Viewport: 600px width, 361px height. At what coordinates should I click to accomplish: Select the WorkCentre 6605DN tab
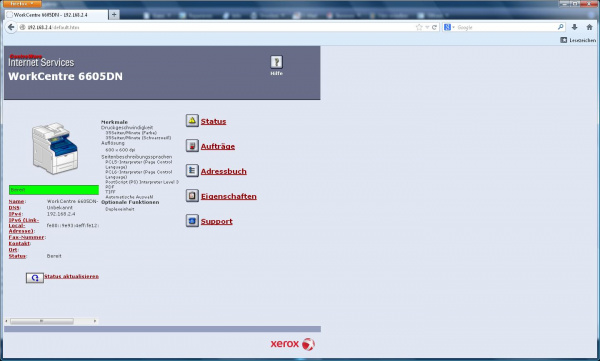[56, 15]
